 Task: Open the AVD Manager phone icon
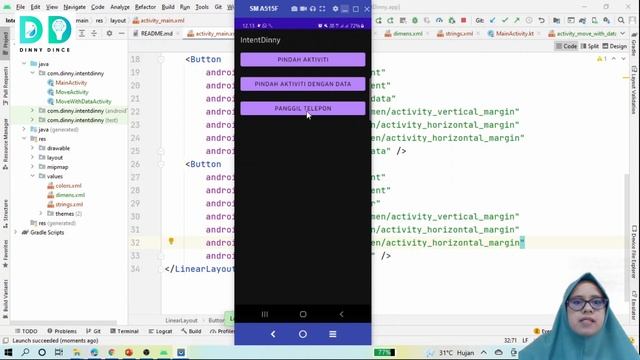595,20
